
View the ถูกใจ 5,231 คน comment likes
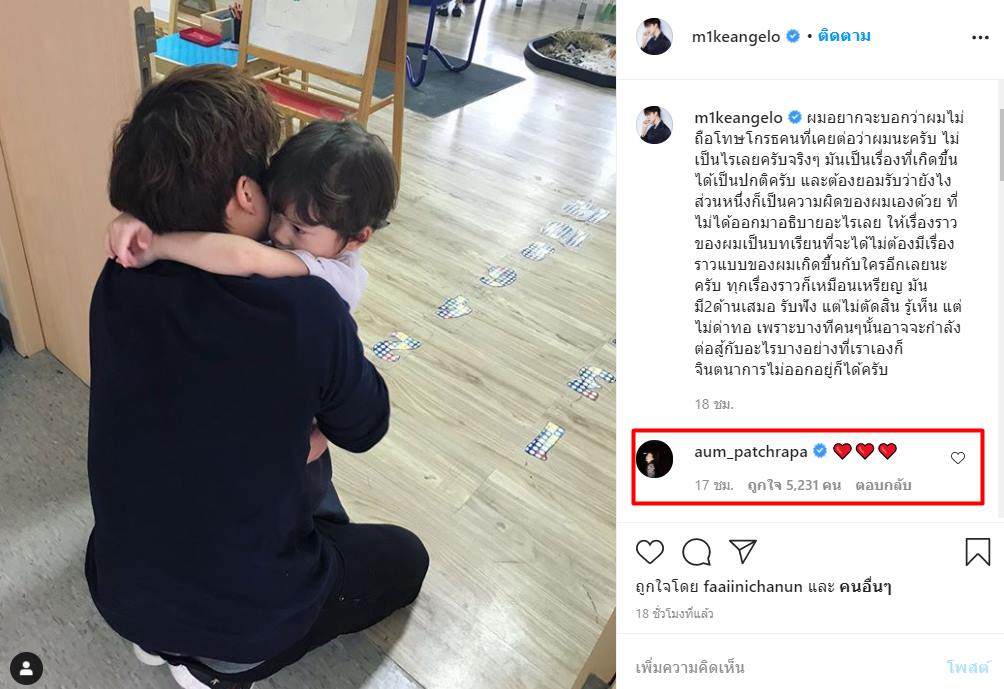tap(794, 485)
